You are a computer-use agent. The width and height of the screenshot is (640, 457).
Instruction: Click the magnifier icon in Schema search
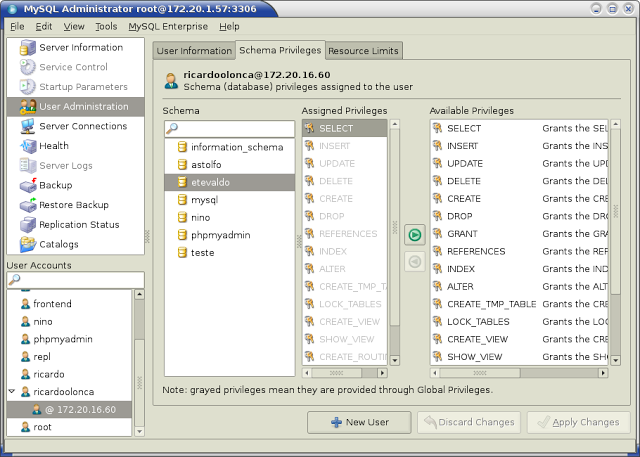click(172, 129)
